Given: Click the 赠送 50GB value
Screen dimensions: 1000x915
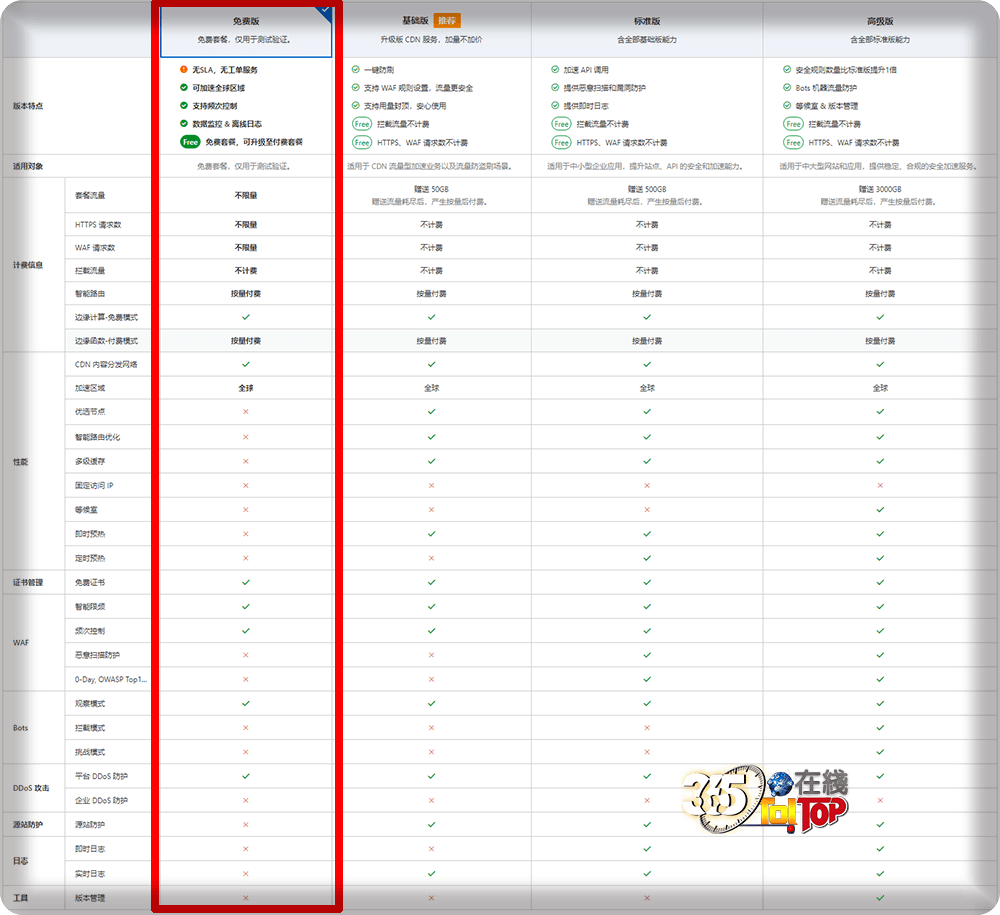Looking at the screenshot, I should (432, 189).
